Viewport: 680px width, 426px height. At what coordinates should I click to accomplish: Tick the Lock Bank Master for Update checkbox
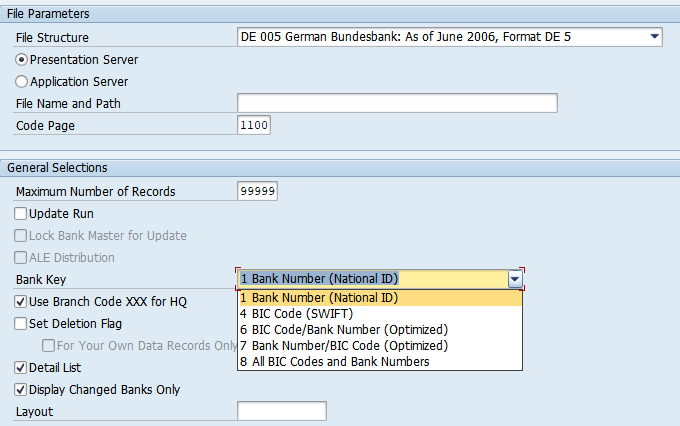coord(21,236)
